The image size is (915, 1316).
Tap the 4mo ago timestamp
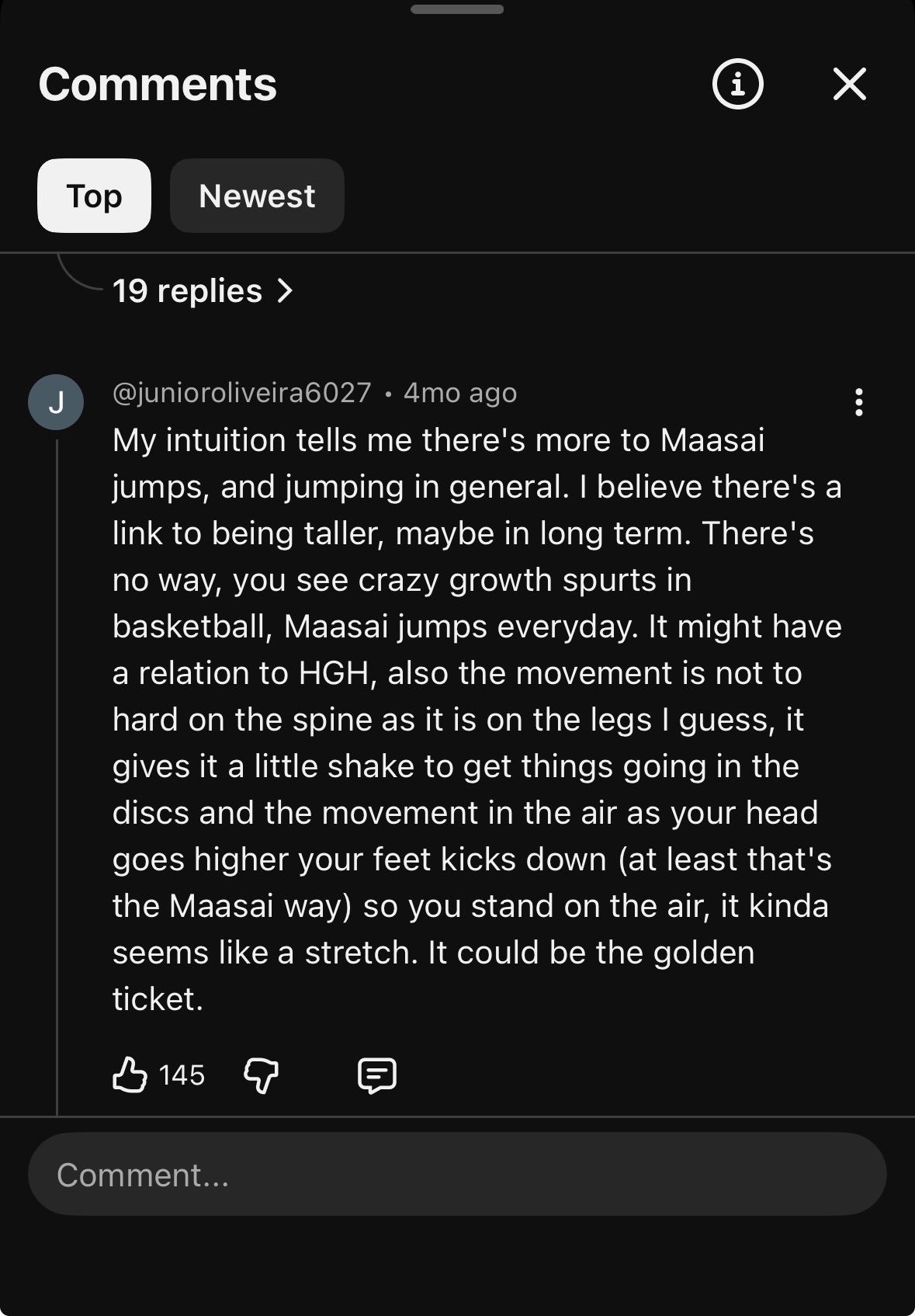tap(460, 393)
